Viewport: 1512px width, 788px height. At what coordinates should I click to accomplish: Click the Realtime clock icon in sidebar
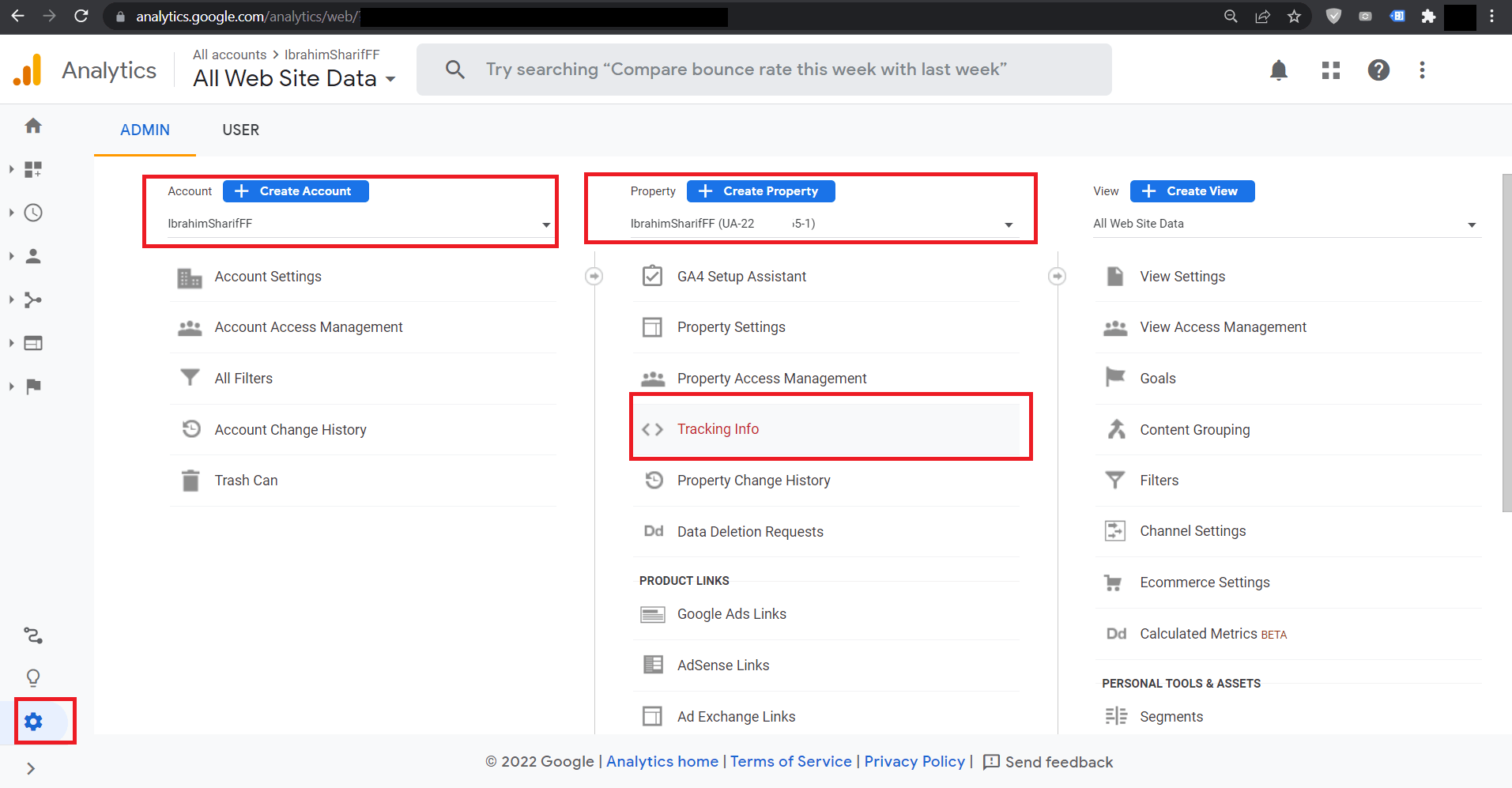coord(33,213)
